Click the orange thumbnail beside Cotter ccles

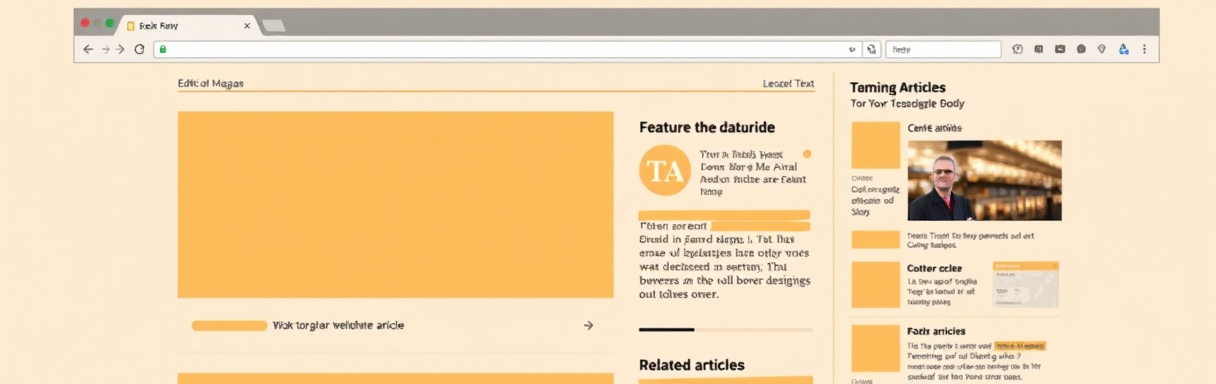coord(876,285)
